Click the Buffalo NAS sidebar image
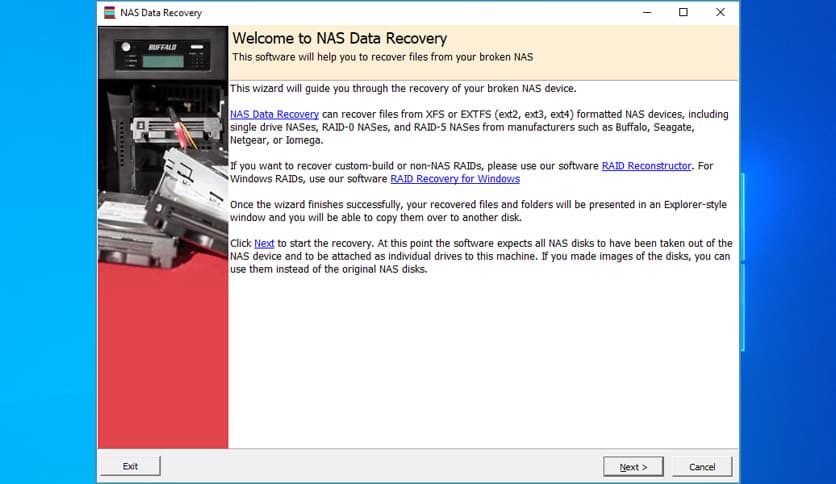 coord(163,237)
